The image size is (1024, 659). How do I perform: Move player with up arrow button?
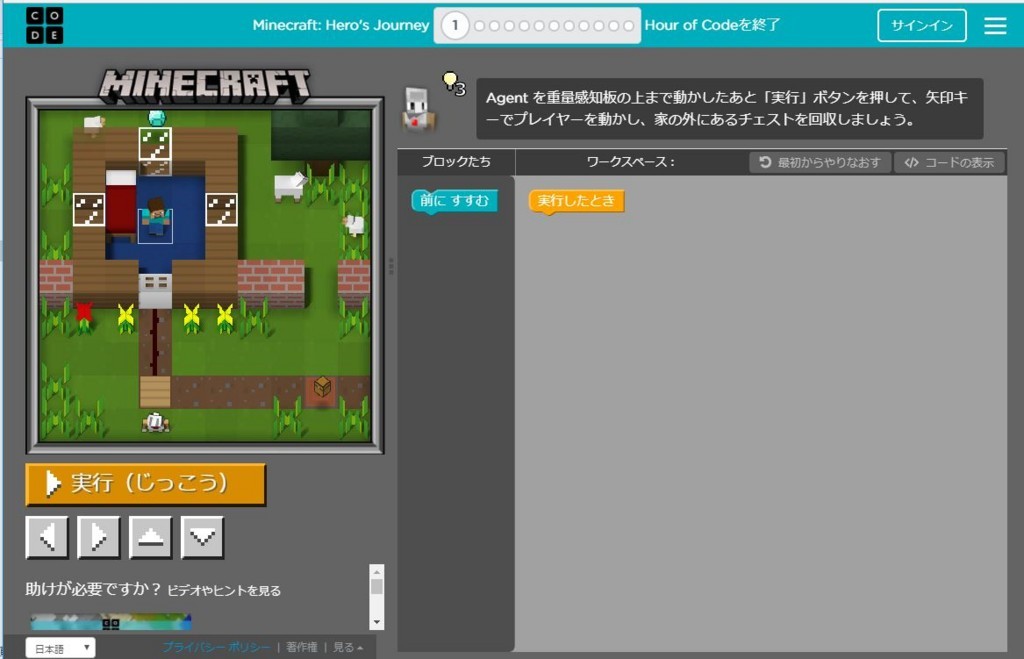pos(150,537)
